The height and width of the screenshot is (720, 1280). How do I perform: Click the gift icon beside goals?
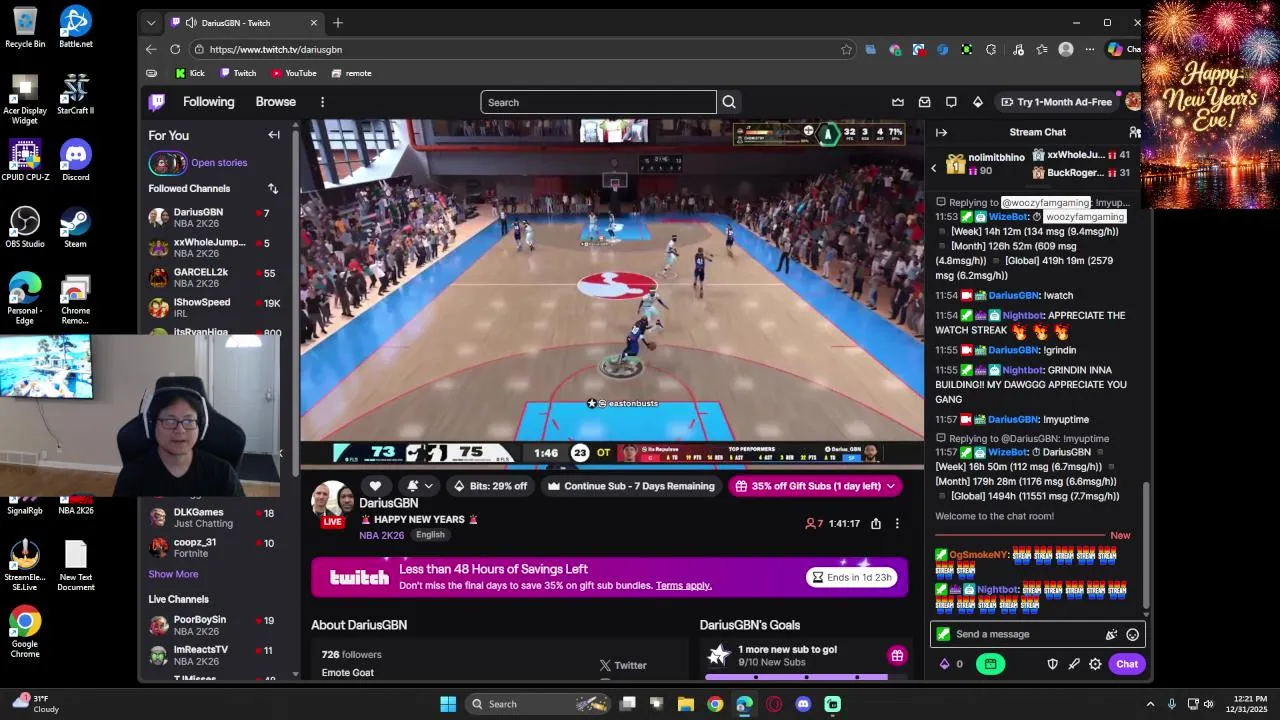pos(897,656)
